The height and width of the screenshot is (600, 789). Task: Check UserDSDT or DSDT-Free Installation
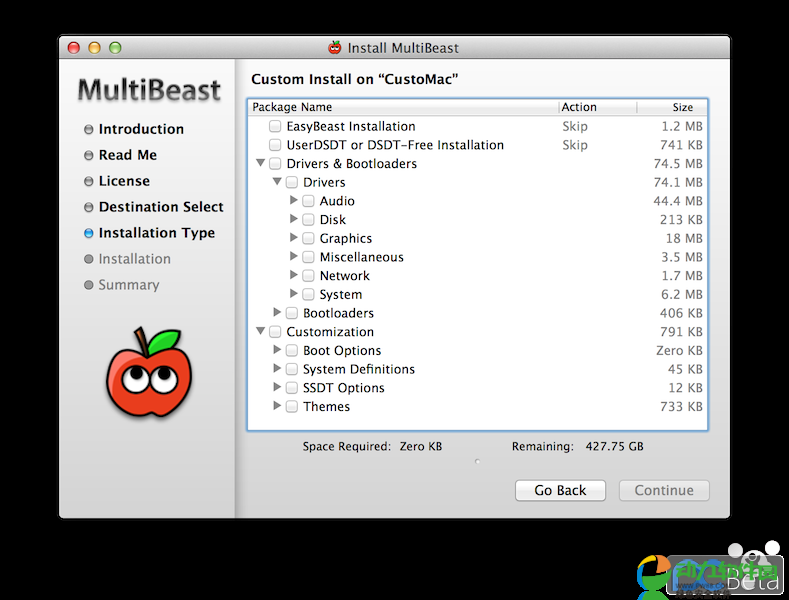(x=275, y=145)
